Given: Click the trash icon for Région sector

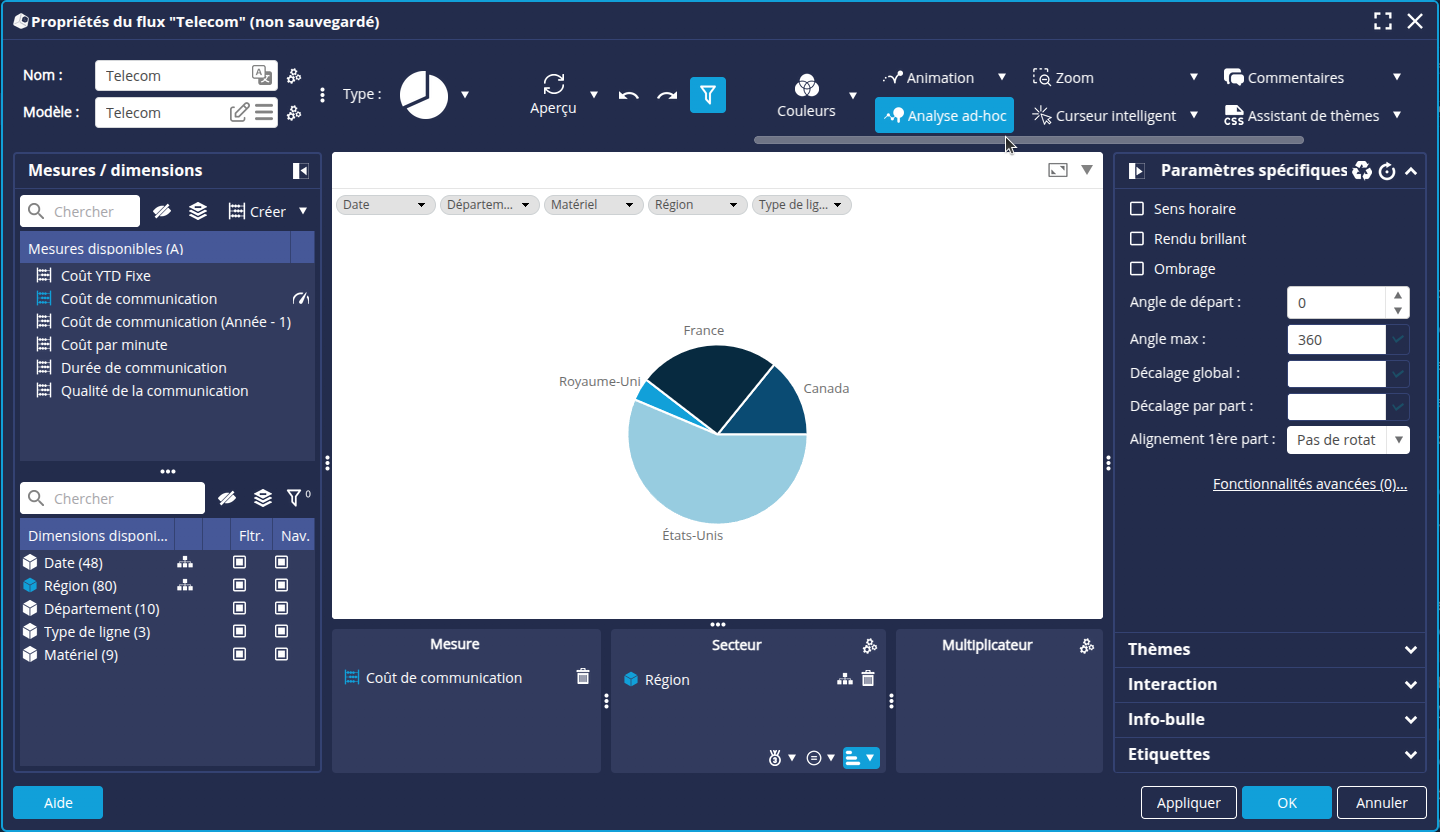Looking at the screenshot, I should [868, 679].
